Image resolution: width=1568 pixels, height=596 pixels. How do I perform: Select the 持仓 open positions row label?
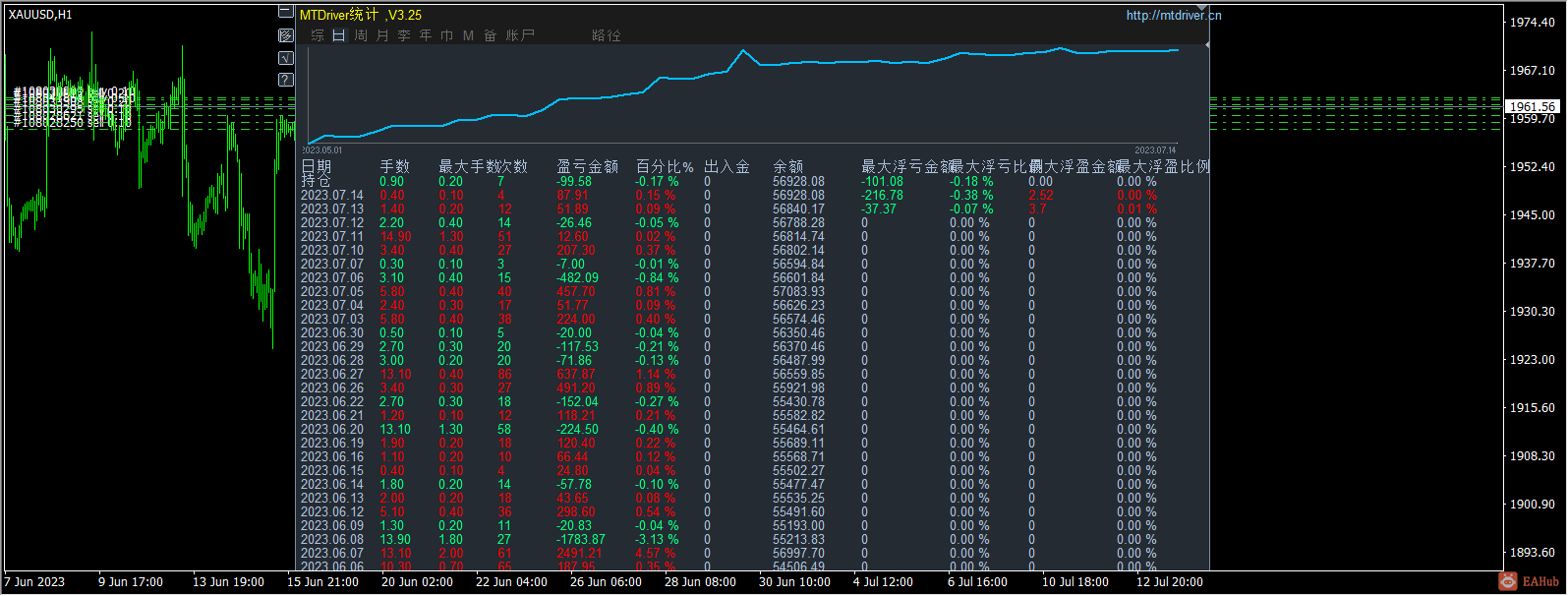pos(316,181)
